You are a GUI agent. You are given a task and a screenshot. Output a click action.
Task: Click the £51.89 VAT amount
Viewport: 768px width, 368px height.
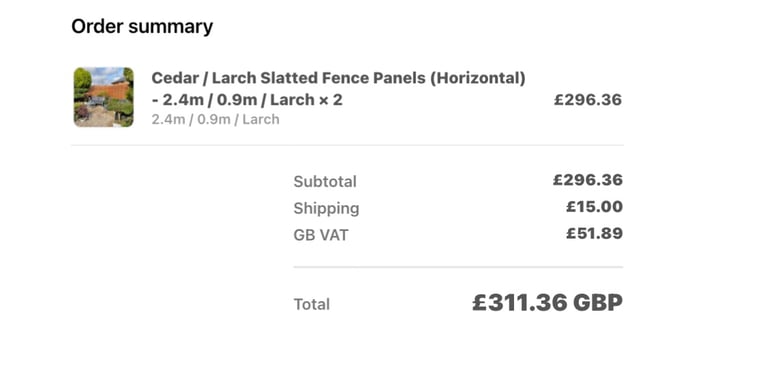(594, 233)
